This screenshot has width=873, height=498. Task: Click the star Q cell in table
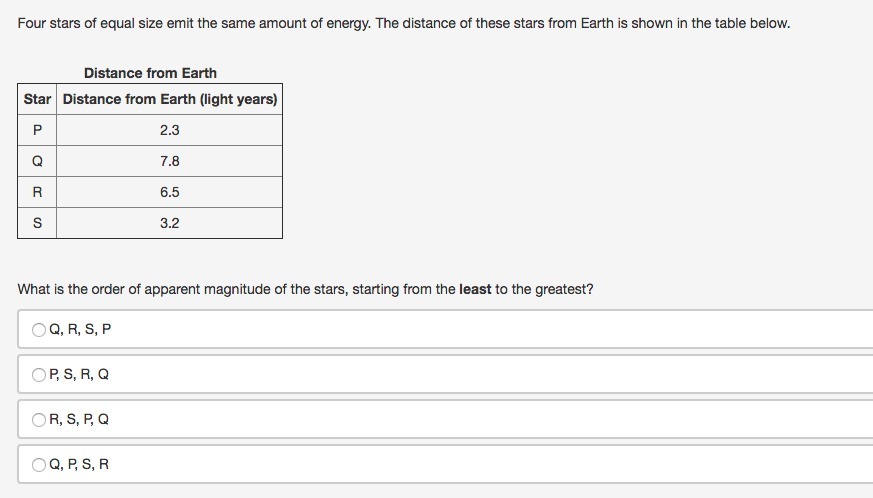pos(37,162)
